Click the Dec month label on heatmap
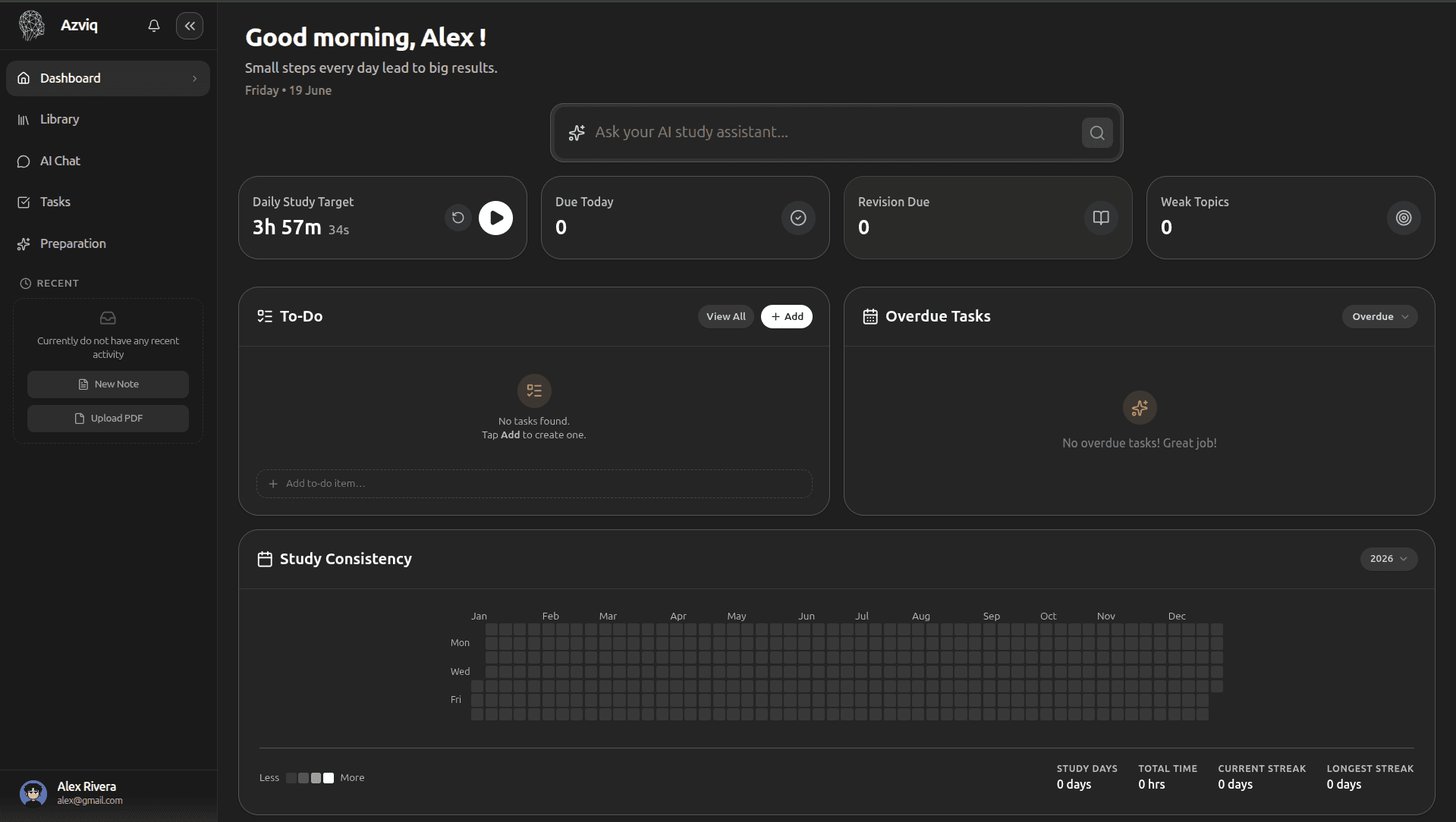Image resolution: width=1456 pixels, height=822 pixels. 1177,616
